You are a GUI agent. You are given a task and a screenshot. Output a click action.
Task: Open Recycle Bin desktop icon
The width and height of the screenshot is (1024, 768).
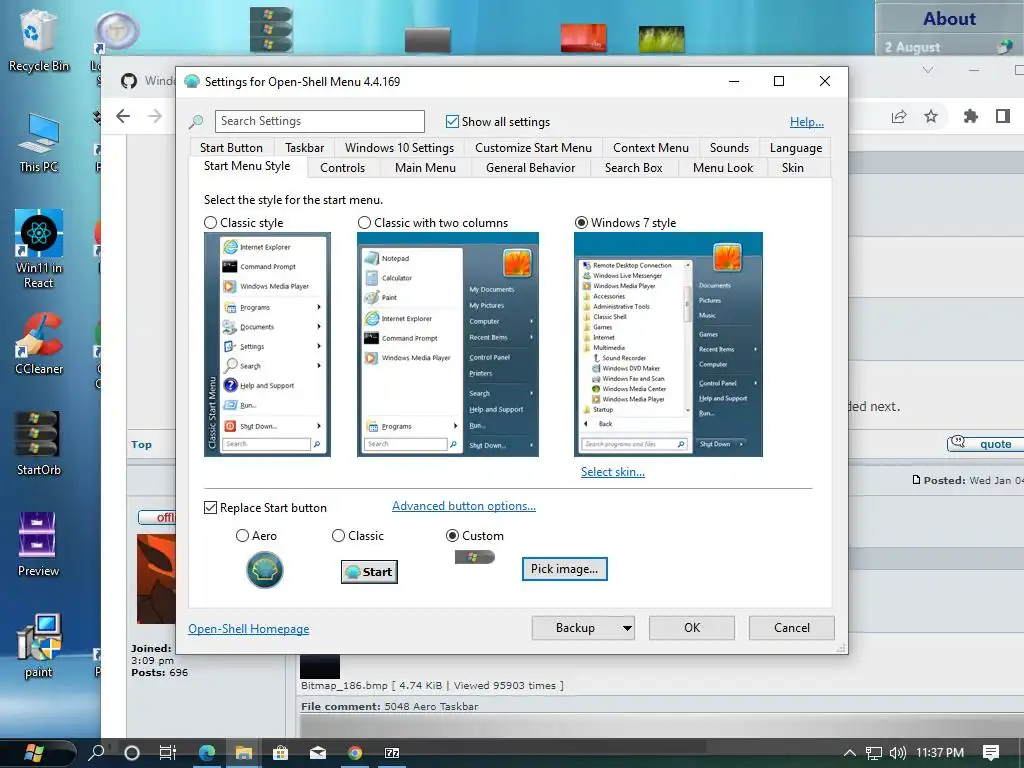coord(38,42)
